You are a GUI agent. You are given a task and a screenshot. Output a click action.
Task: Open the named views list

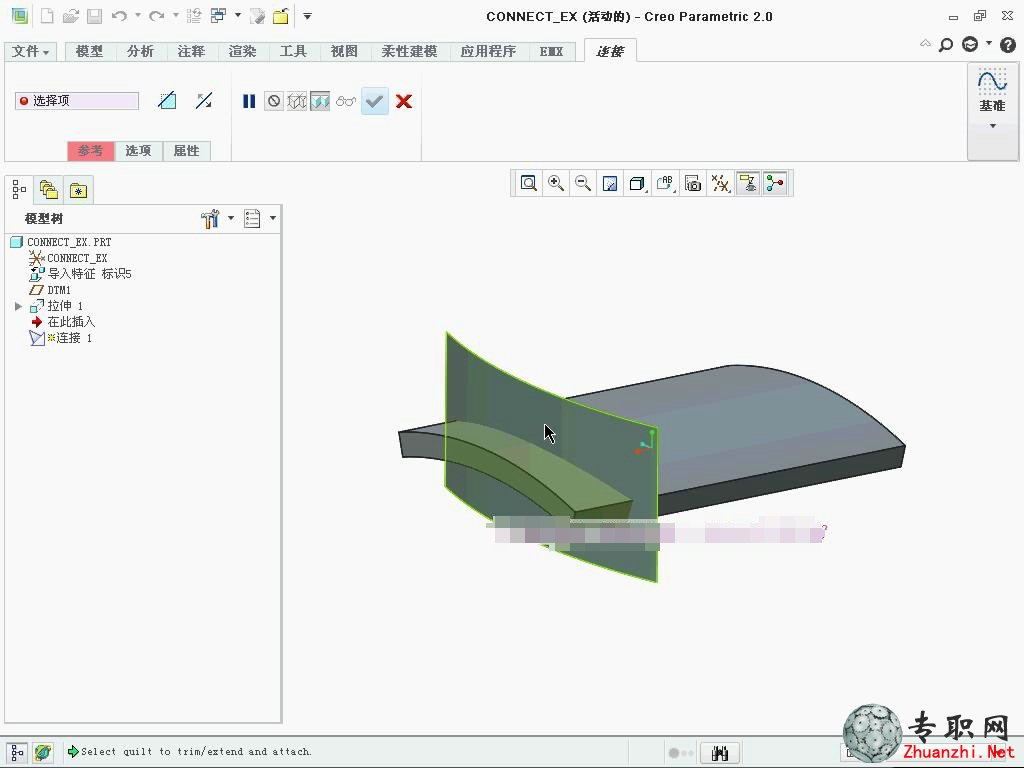pos(665,184)
